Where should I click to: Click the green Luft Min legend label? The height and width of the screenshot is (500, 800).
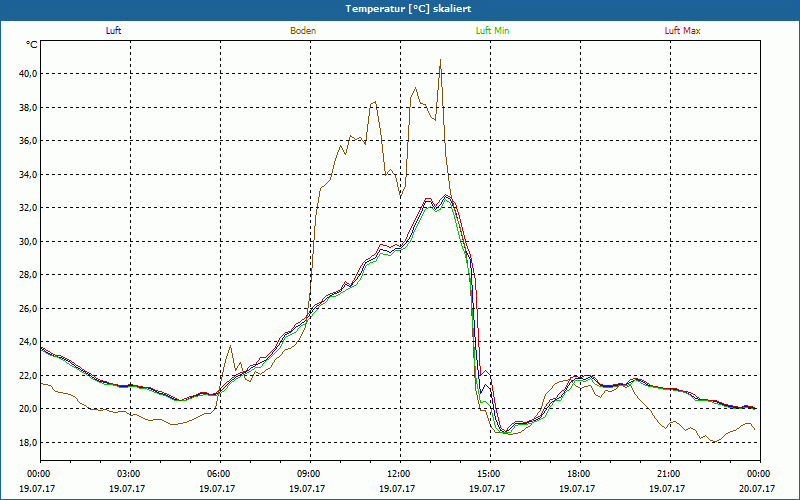[492, 31]
